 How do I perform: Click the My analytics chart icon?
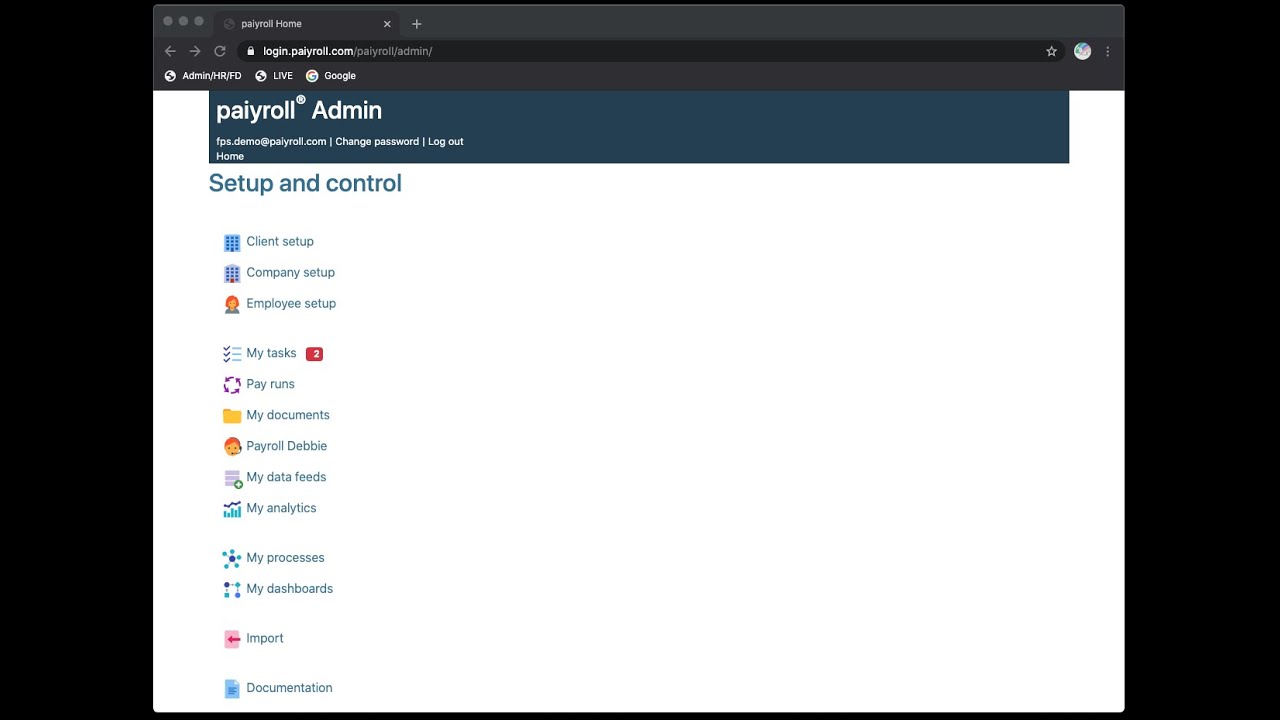pyautogui.click(x=232, y=509)
